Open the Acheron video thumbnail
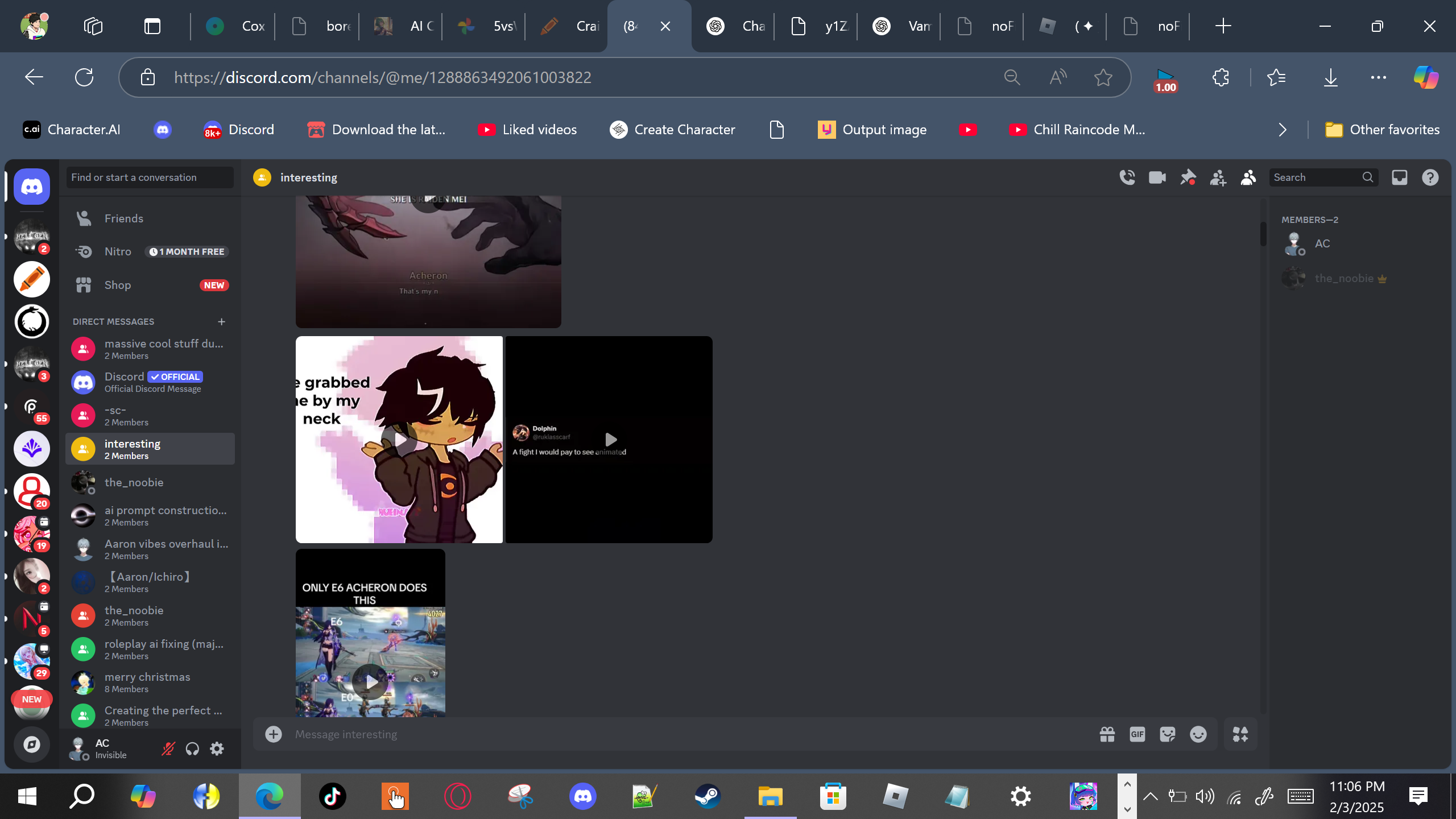 (428, 262)
